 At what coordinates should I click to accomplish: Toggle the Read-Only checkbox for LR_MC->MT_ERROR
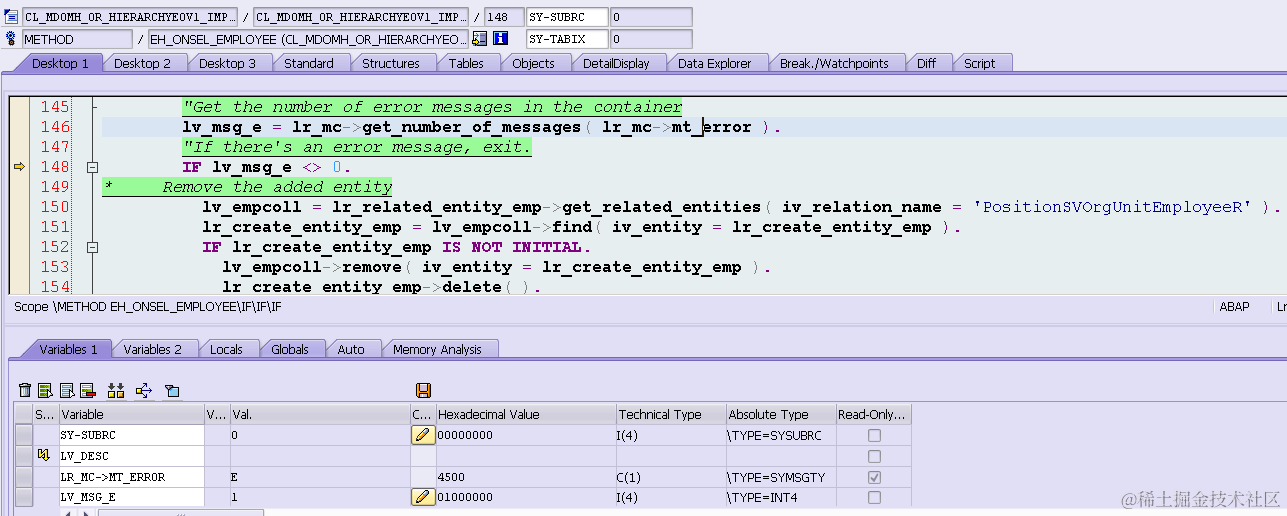tap(874, 477)
